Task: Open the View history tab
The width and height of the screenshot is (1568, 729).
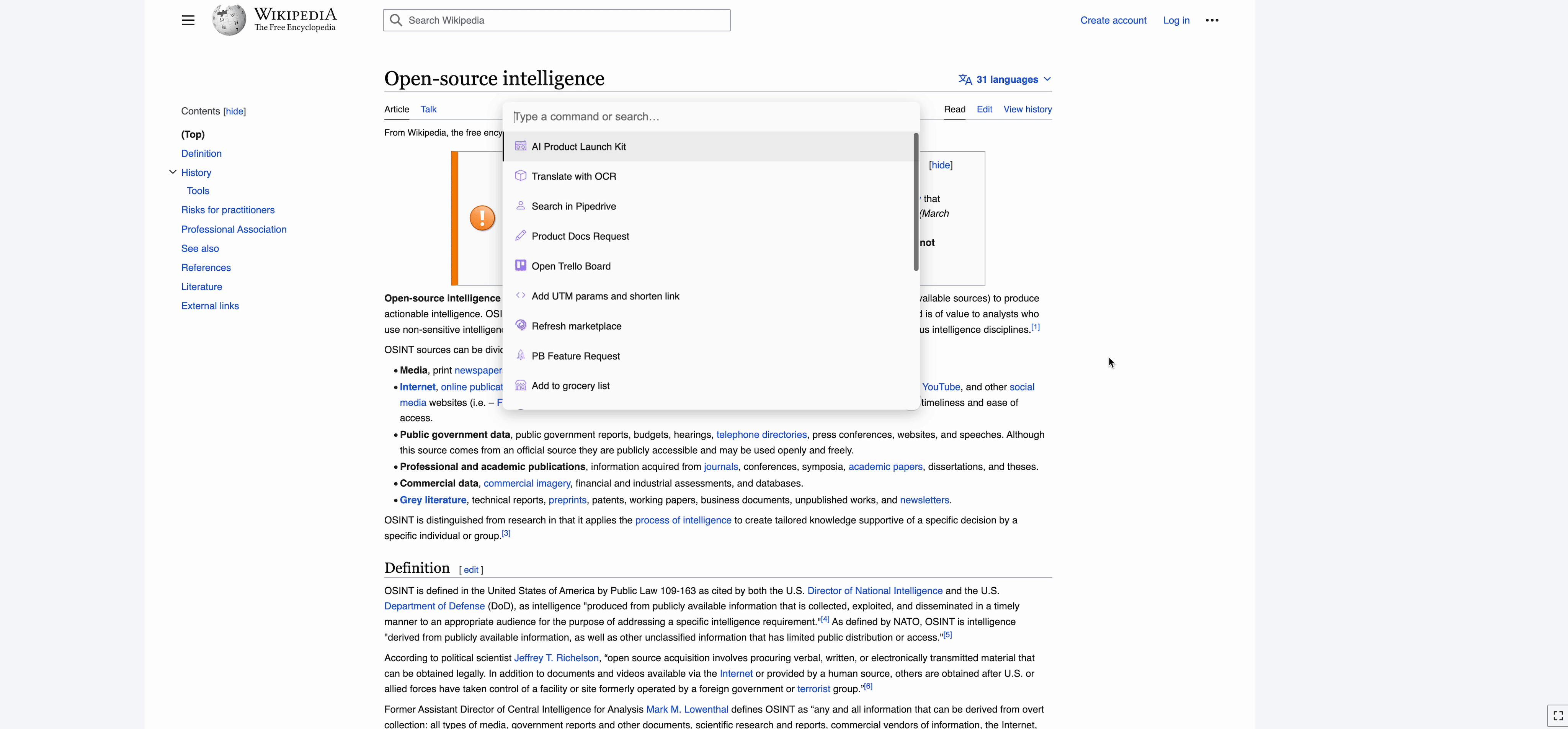Action: 1027,109
